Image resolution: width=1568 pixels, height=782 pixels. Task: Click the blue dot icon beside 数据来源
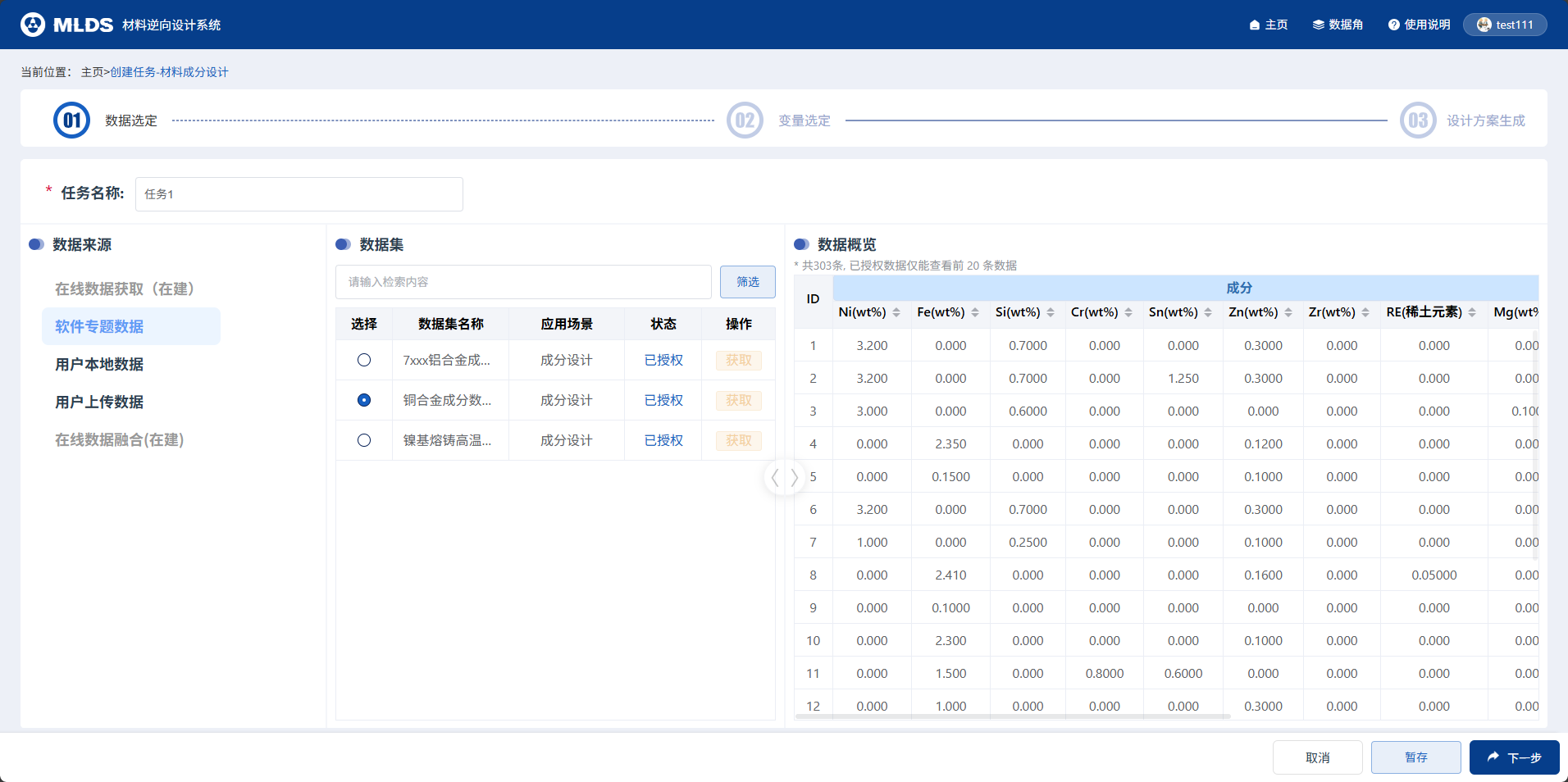[34, 243]
